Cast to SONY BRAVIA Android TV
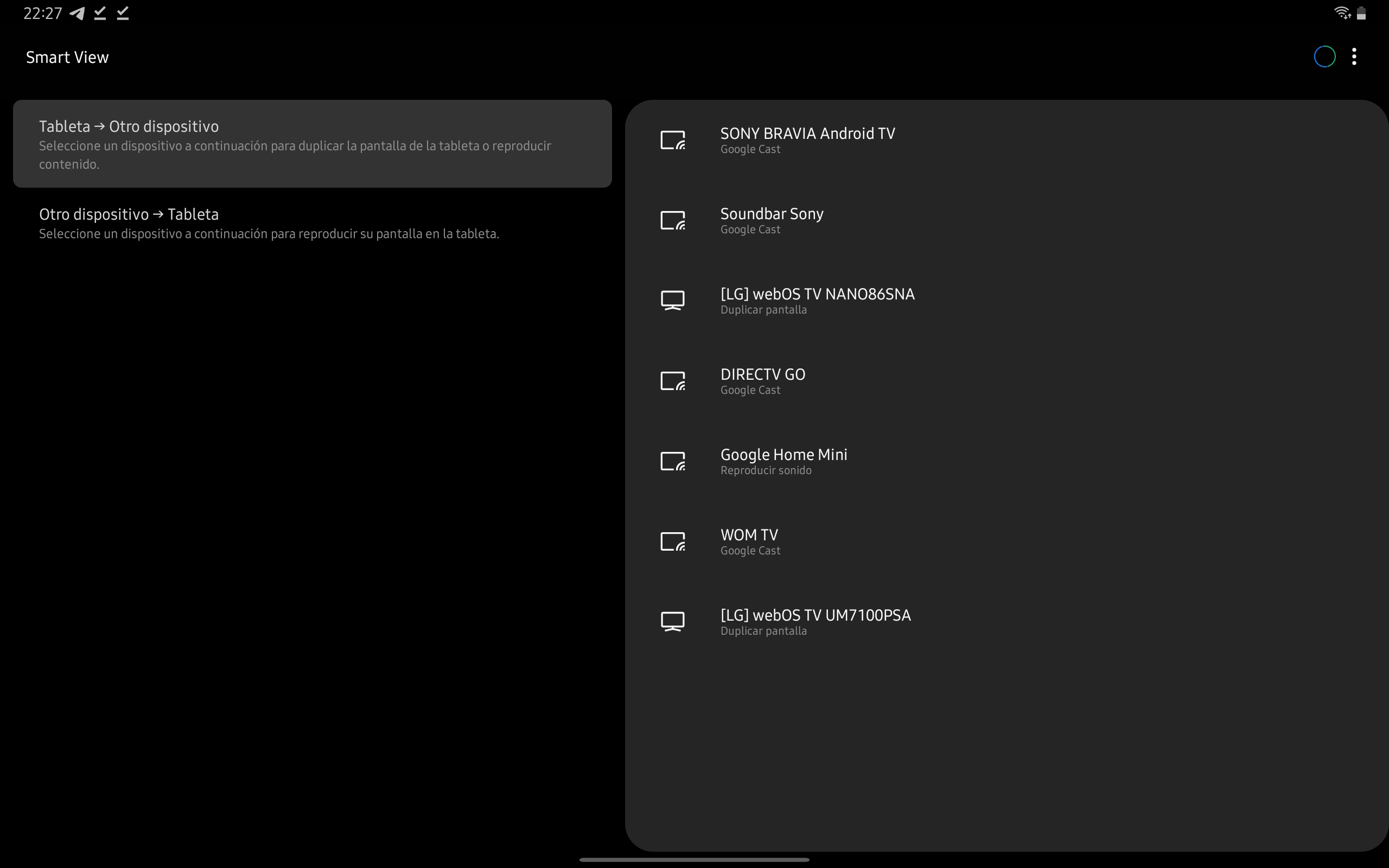 click(807, 140)
